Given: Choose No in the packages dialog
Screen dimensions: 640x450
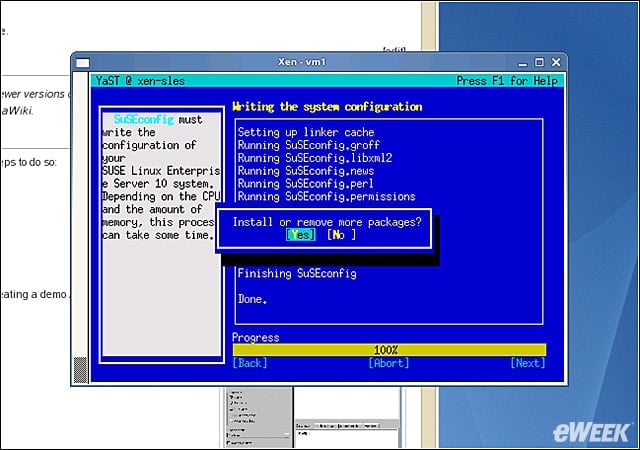Looking at the screenshot, I should 341,235.
